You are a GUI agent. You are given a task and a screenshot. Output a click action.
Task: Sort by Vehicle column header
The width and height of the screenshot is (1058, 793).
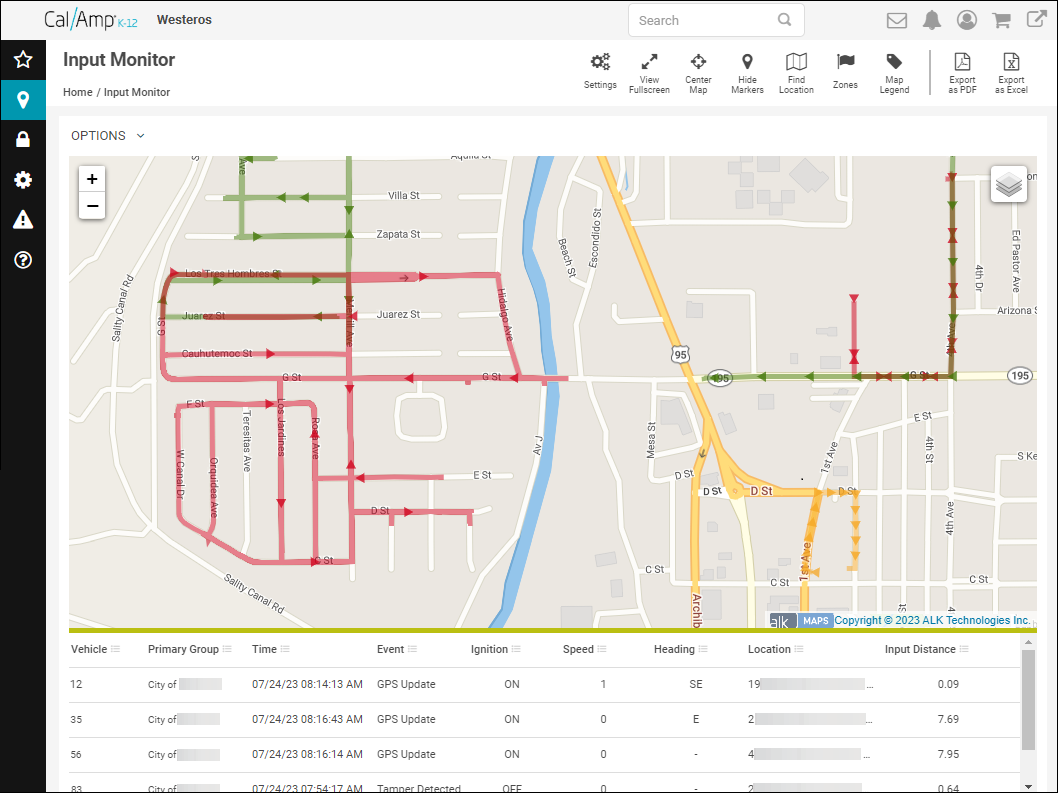click(88, 649)
